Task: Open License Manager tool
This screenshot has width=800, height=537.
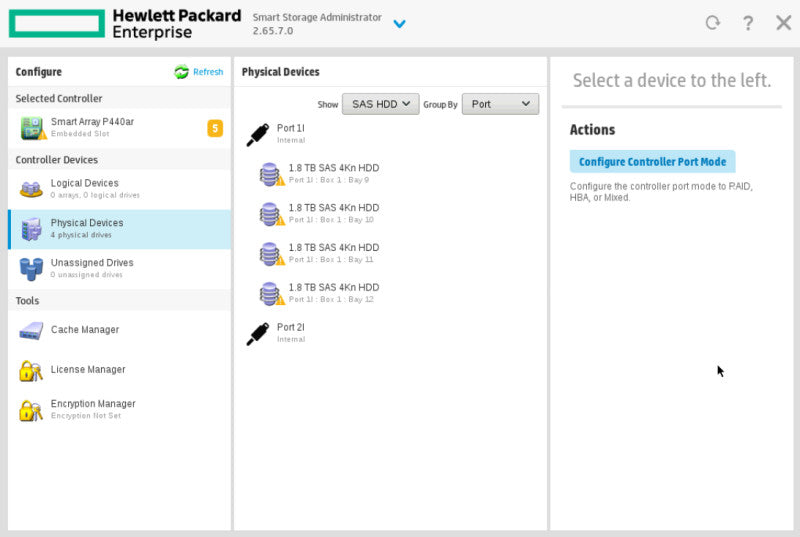Action: pos(119,370)
